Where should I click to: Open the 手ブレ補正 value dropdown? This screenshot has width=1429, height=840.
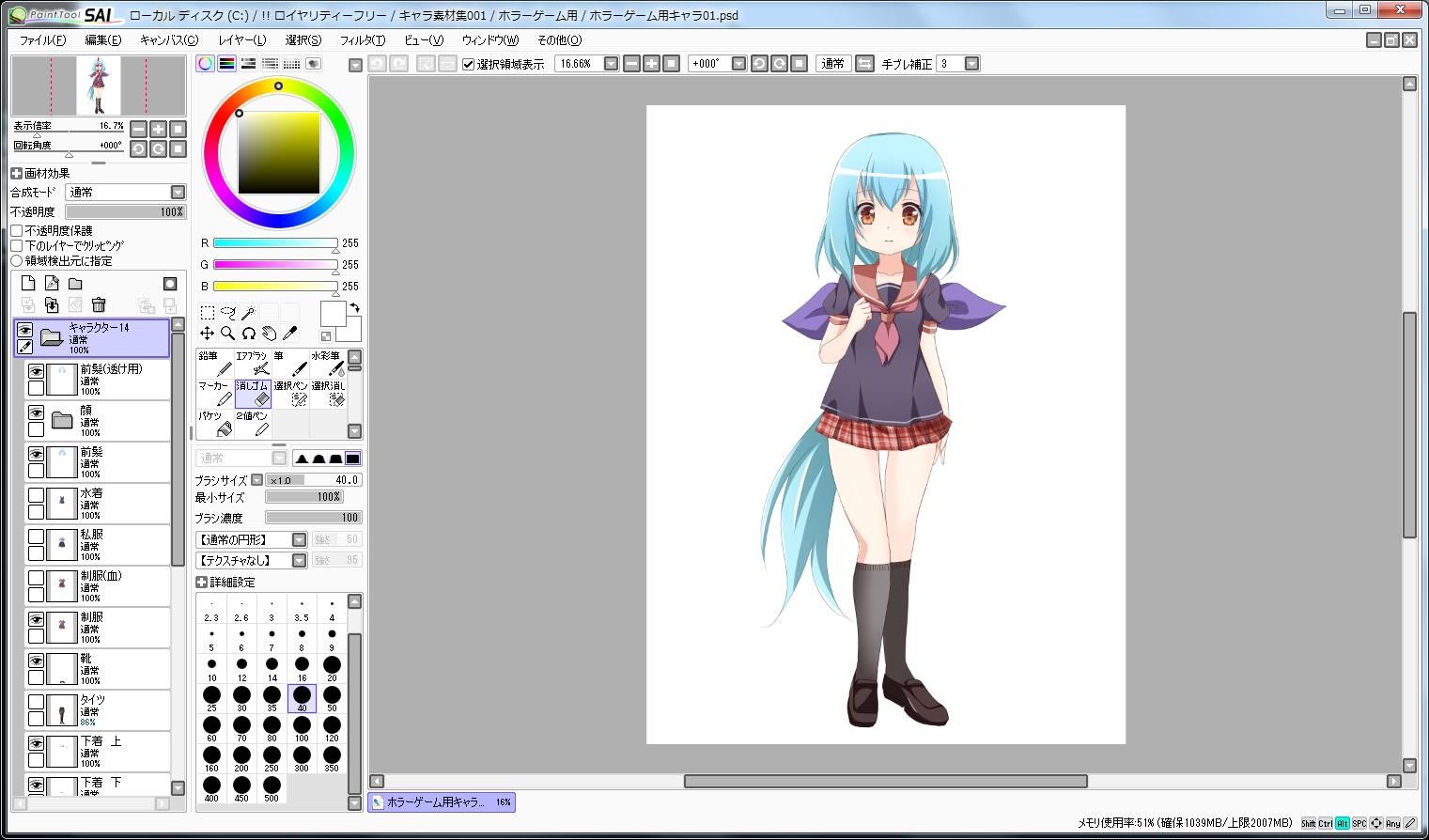972,64
